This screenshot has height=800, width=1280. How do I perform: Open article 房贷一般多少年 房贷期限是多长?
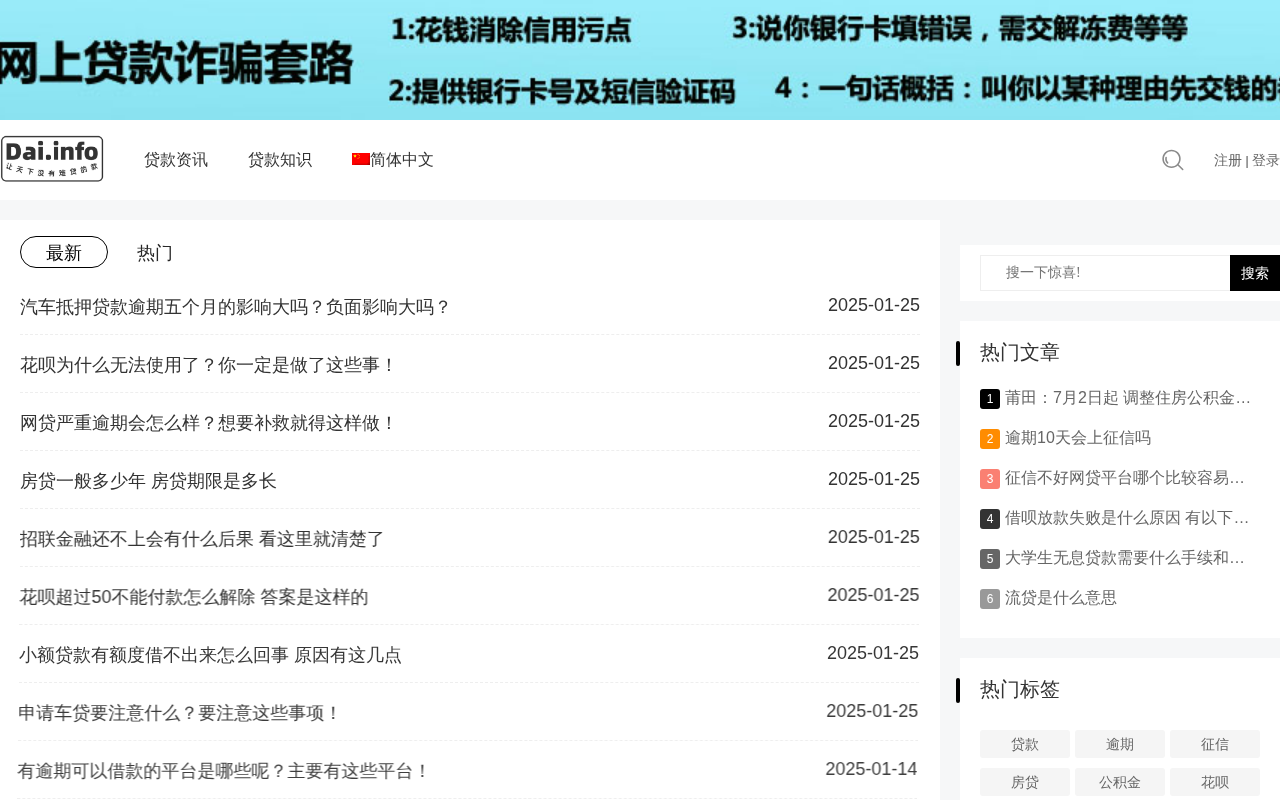click(x=148, y=481)
